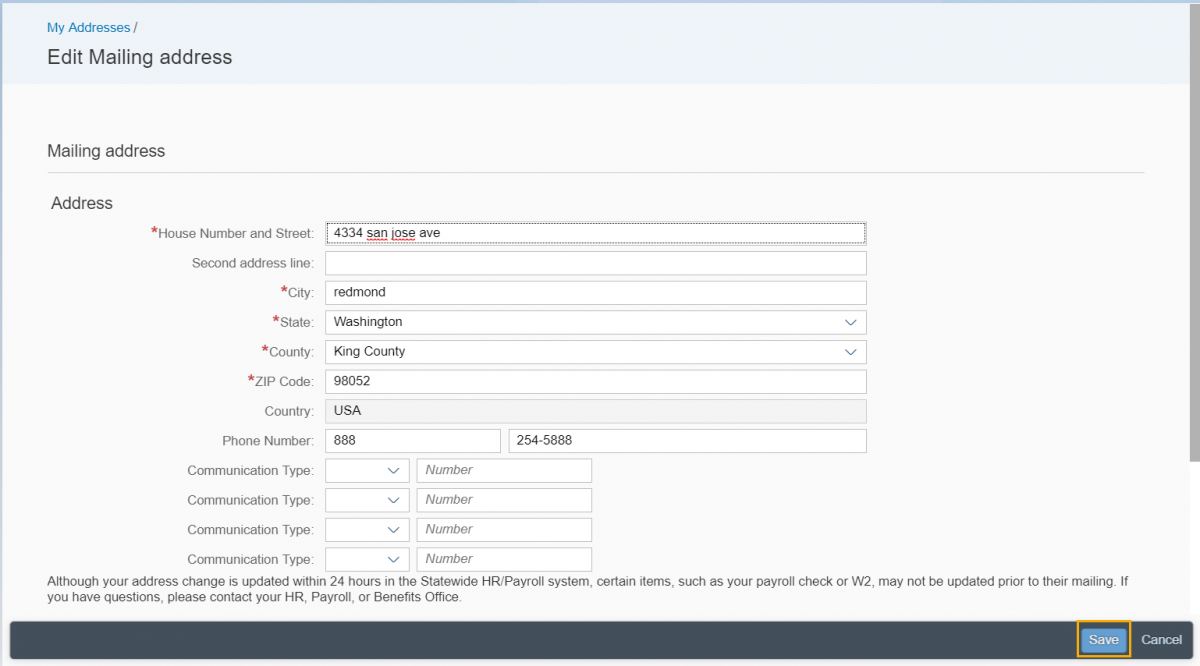This screenshot has width=1200, height=666.
Task: Open the first Communication Type dropdown
Action: (x=367, y=470)
